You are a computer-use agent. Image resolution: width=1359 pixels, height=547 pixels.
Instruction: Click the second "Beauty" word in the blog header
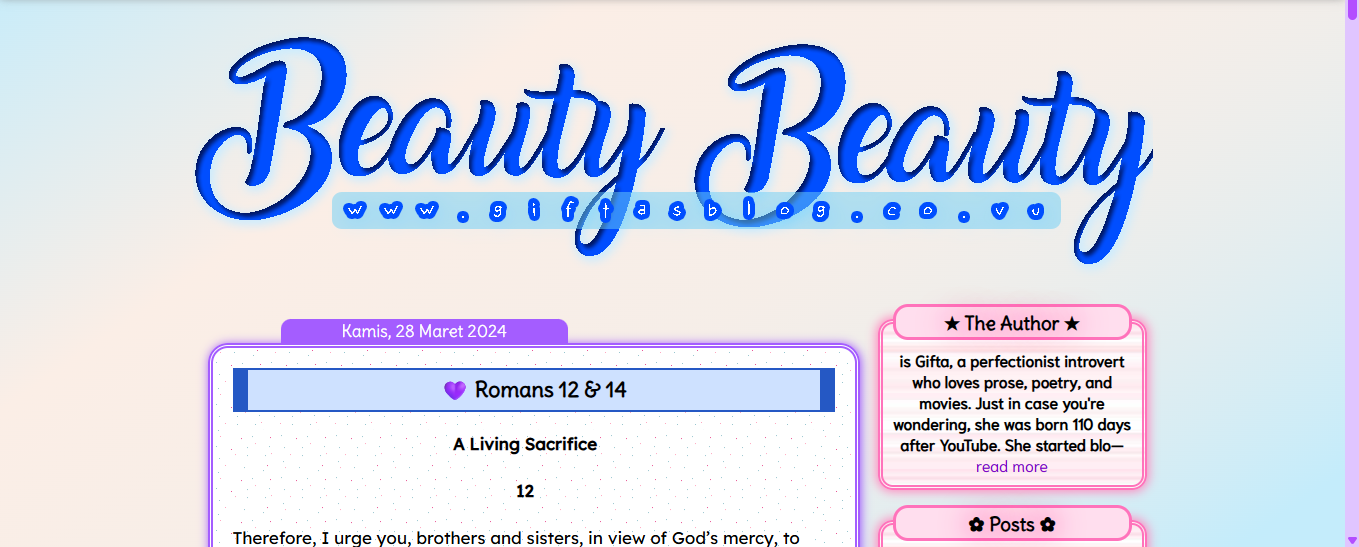930,130
